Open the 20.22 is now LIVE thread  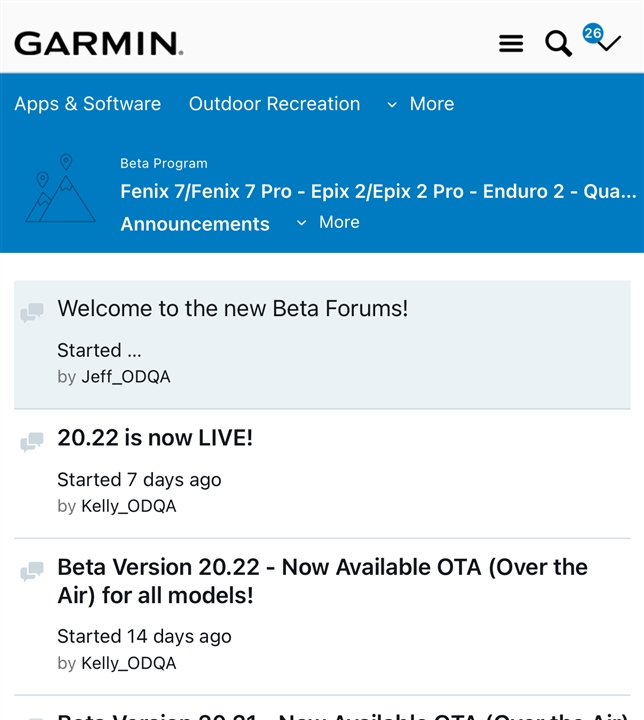point(155,438)
